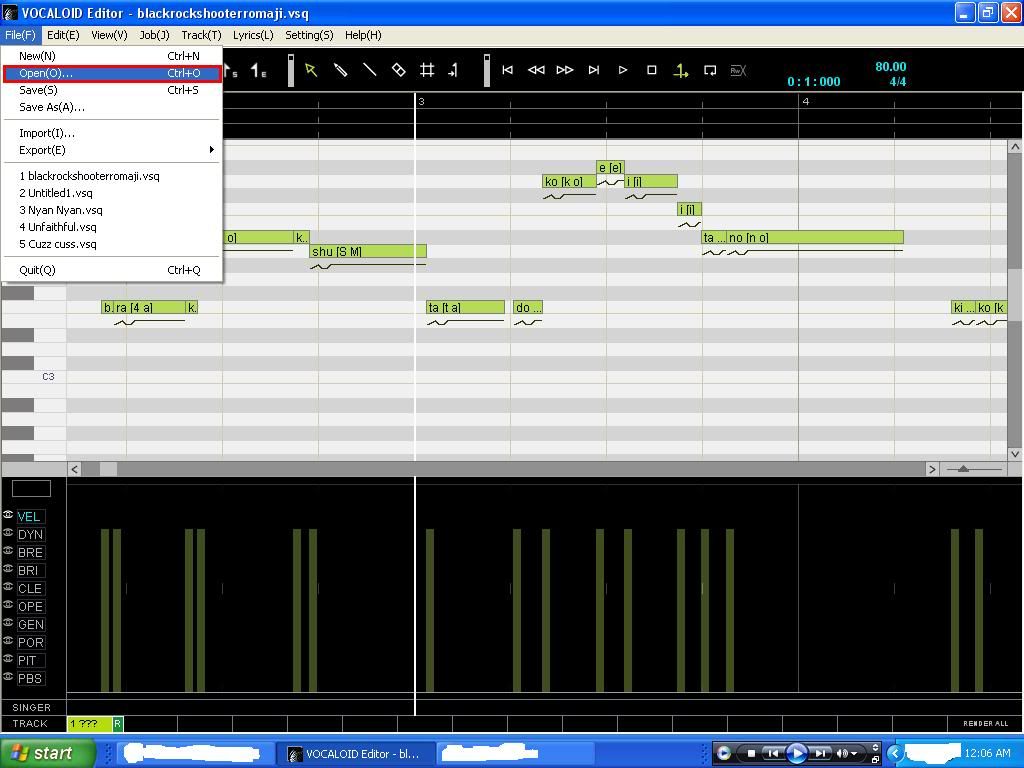Choose Save from the File menu
1024x768 pixels.
[x=112, y=90]
